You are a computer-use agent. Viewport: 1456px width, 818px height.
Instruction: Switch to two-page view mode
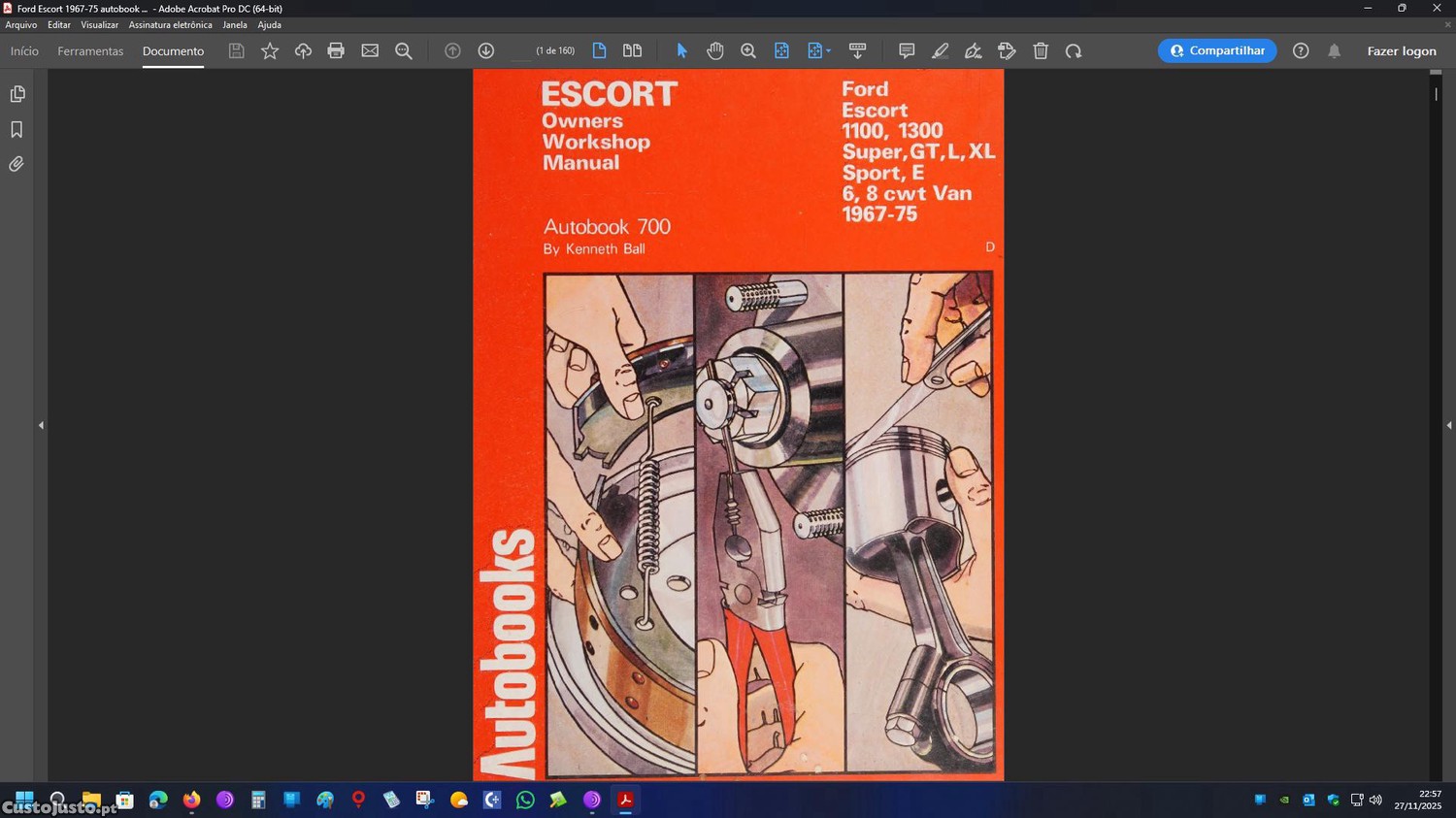(x=632, y=50)
